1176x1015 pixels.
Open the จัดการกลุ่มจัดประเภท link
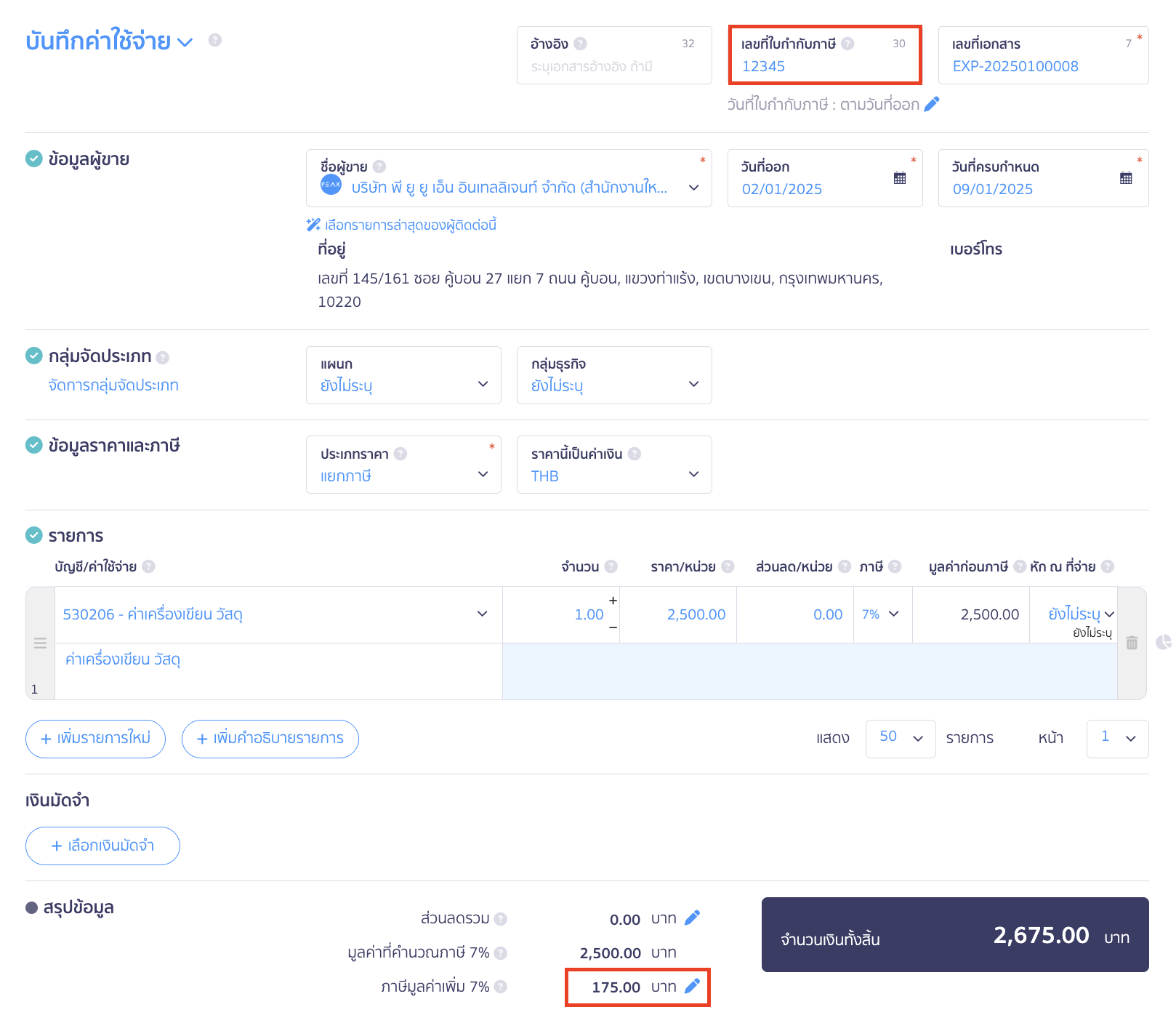click(113, 385)
